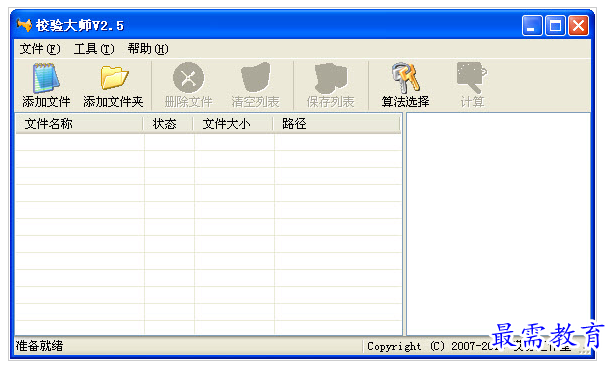
Task: Click the 计算 toolbar icon
Action: (x=472, y=77)
